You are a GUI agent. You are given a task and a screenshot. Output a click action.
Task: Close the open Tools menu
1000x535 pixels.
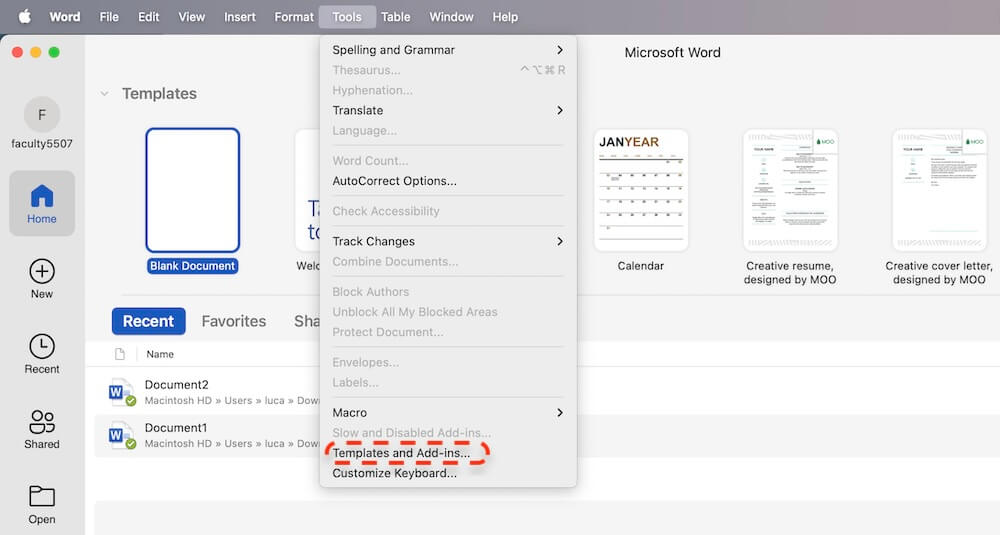coord(347,17)
